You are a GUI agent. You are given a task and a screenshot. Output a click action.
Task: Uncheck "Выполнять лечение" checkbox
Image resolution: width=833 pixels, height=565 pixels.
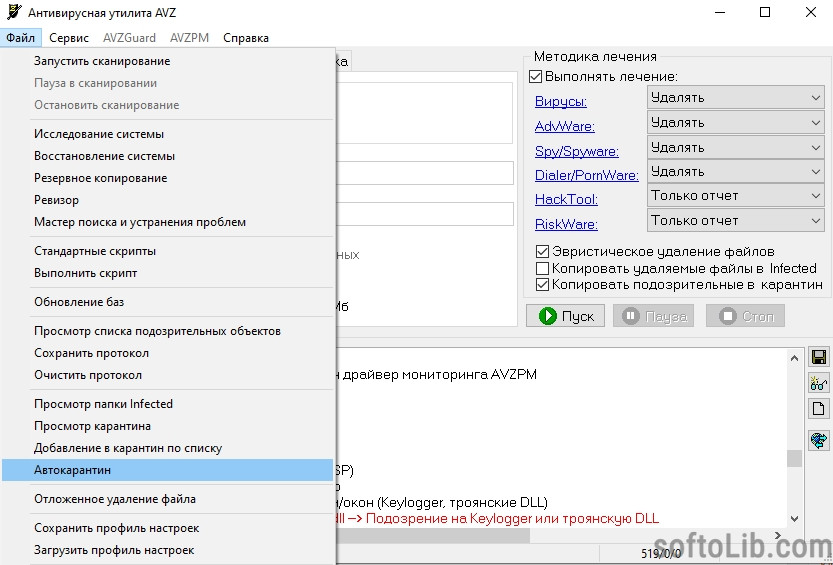[x=536, y=76]
